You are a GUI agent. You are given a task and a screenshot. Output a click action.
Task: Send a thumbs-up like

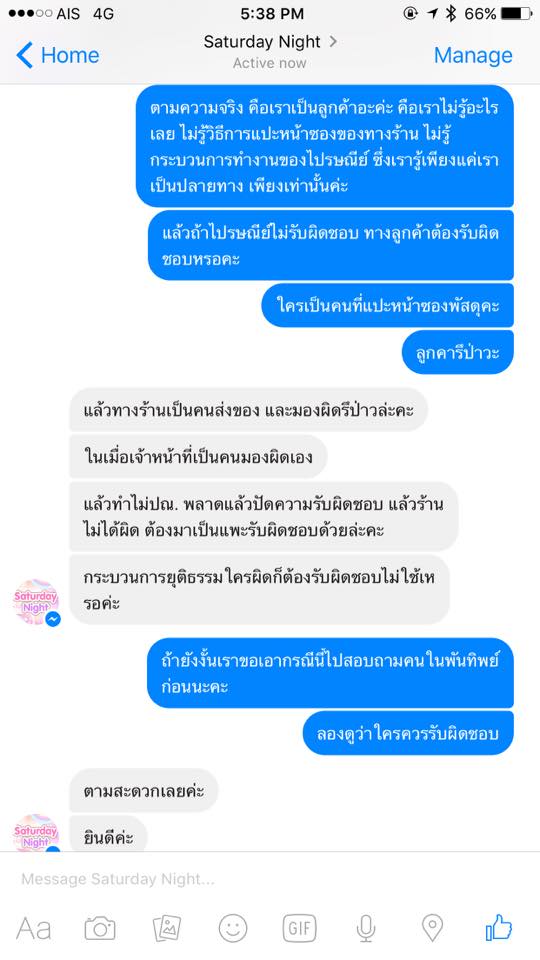coord(498,928)
